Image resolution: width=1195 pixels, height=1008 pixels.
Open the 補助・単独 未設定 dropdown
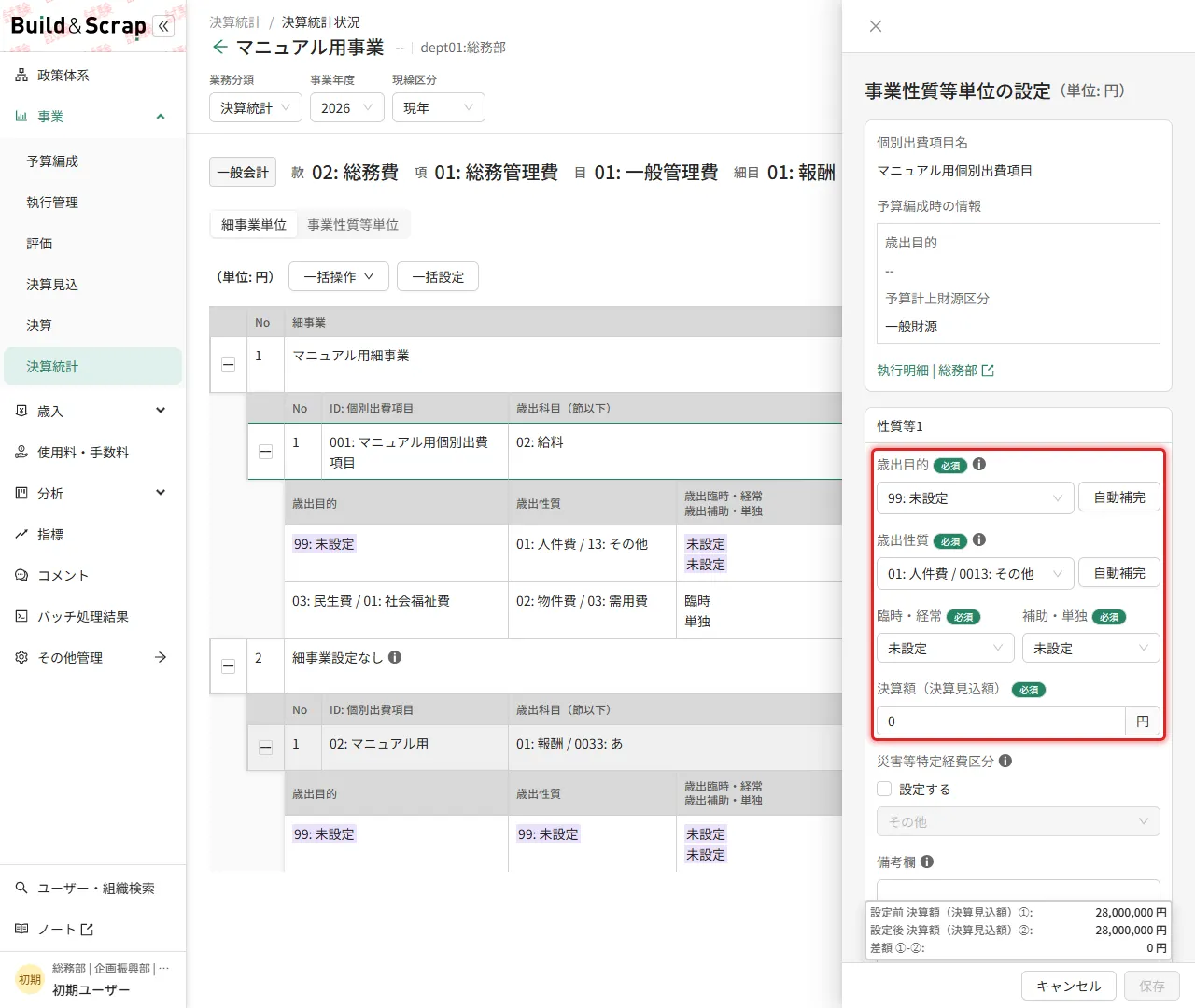pyautogui.click(x=1091, y=648)
